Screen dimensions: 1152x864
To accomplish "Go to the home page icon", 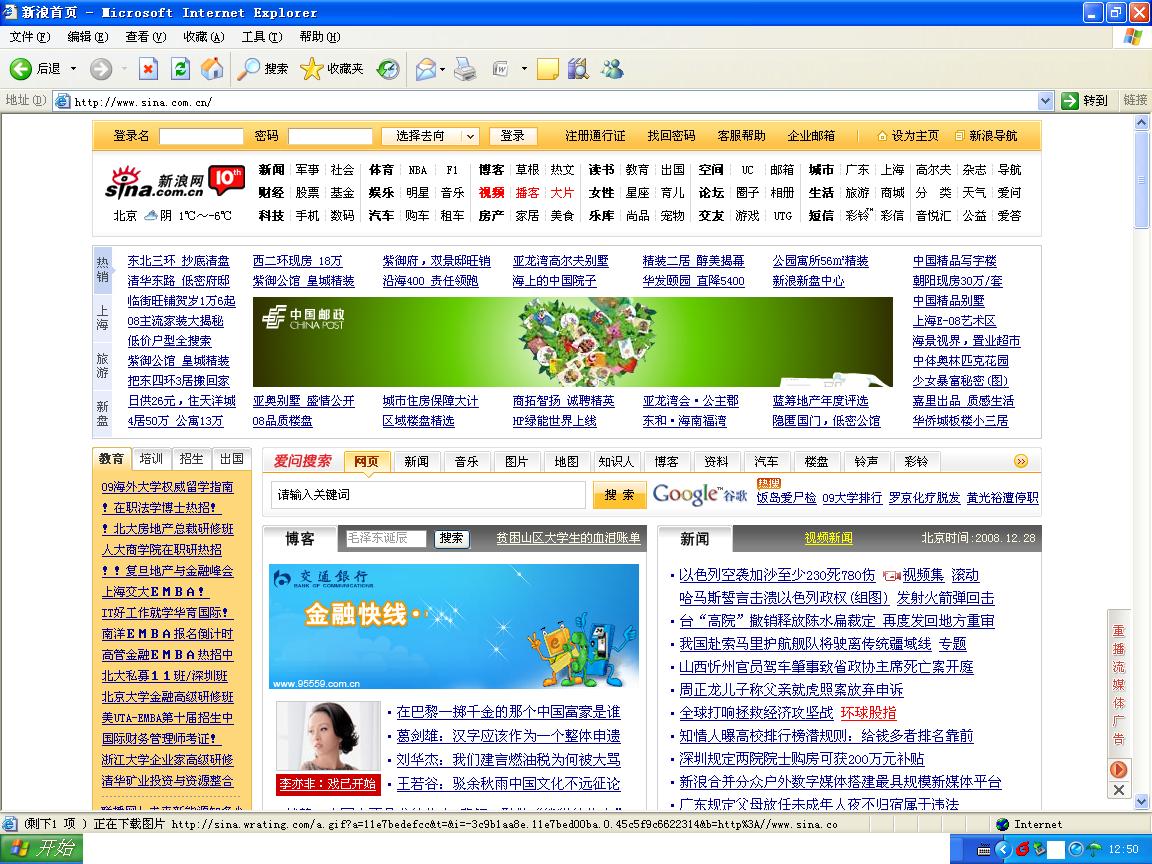I will point(212,69).
